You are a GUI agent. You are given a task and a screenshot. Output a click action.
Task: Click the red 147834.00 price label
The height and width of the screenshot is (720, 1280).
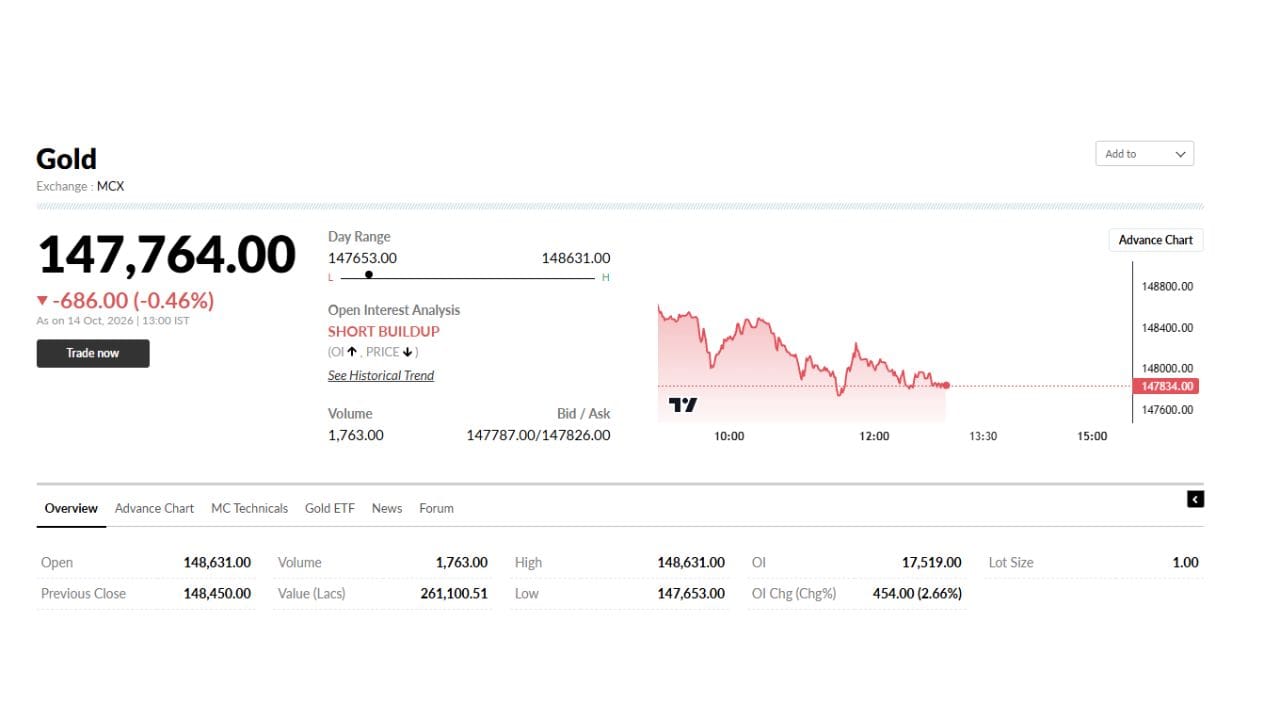(1165, 386)
